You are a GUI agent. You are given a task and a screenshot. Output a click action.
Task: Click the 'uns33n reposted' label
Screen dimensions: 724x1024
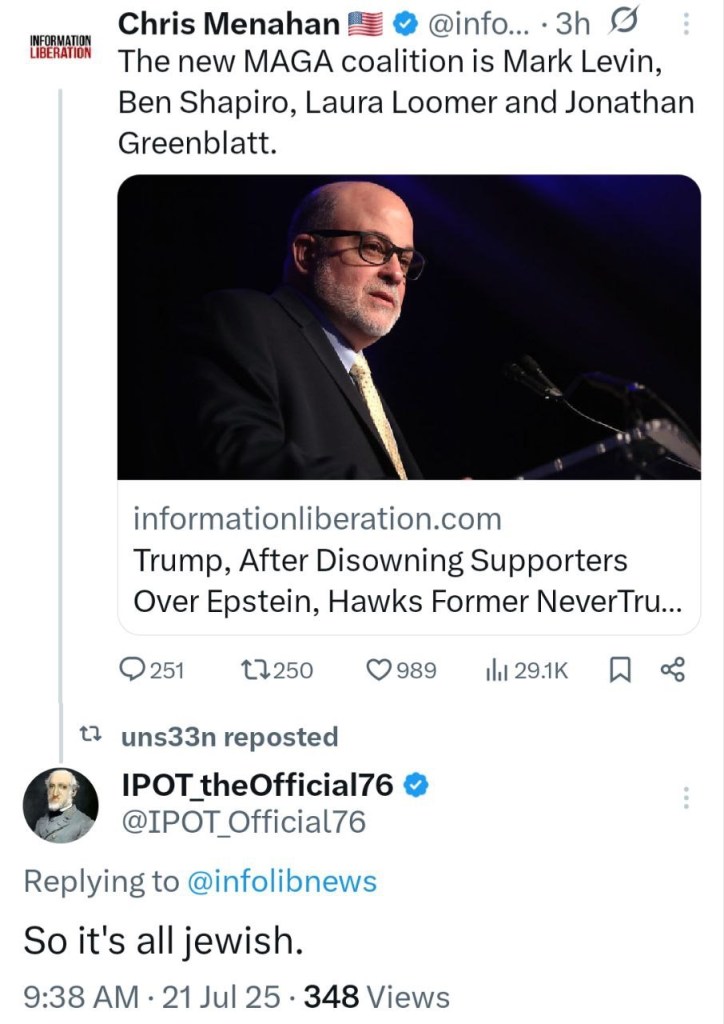[x=229, y=737]
